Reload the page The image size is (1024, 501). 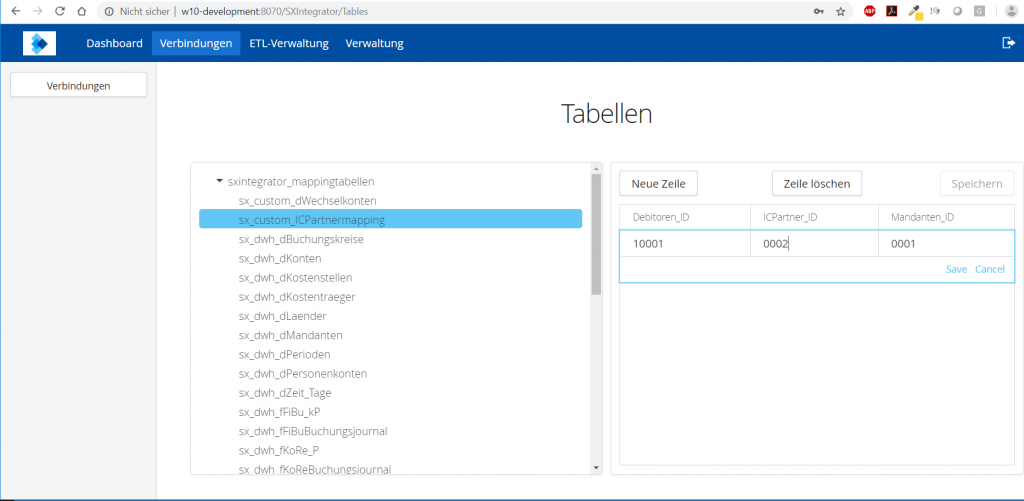[59, 11]
